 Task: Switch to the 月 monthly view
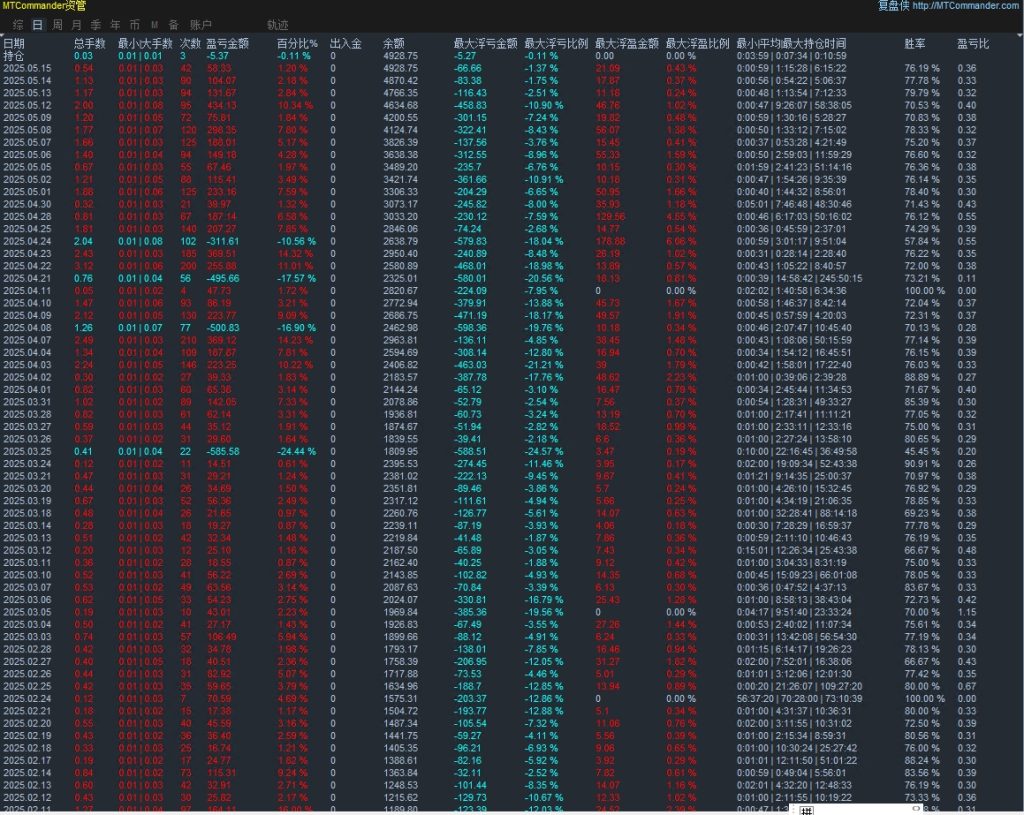[x=78, y=23]
